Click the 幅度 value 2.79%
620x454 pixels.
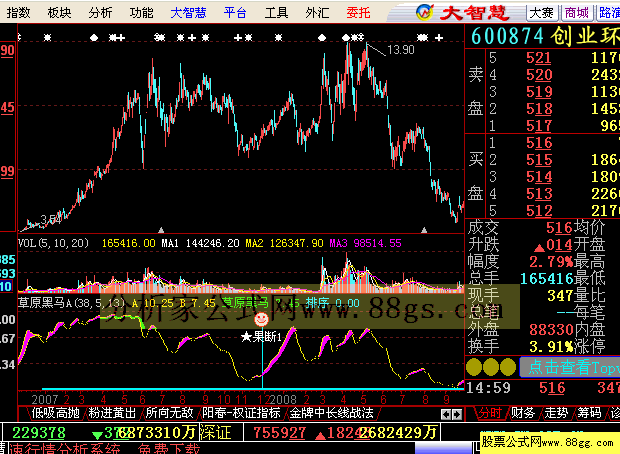pyautogui.click(x=551, y=262)
